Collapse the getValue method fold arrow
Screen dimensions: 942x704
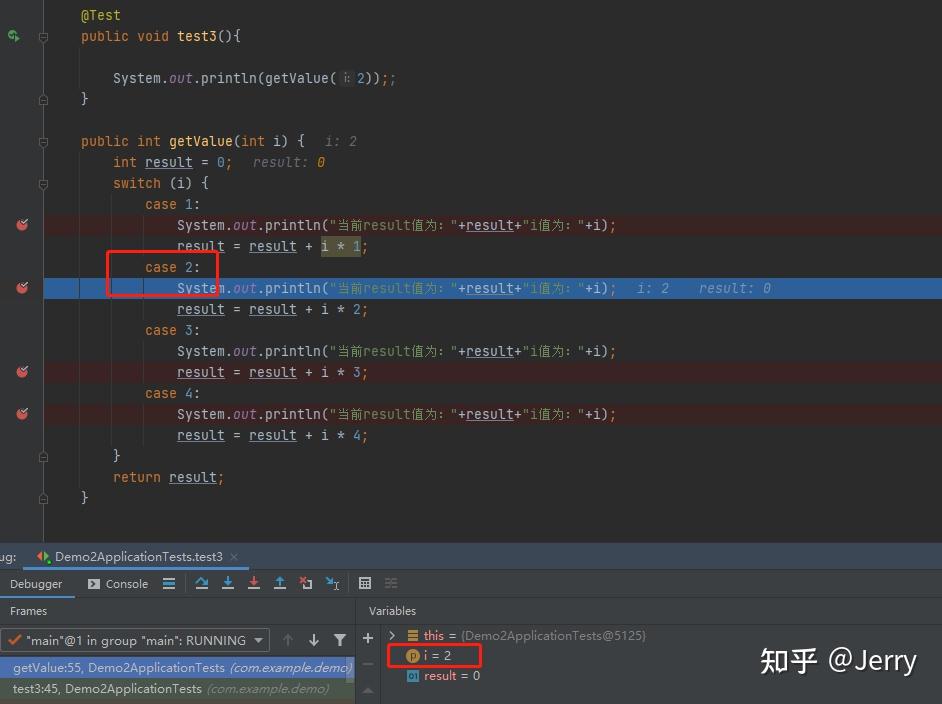click(x=42, y=141)
